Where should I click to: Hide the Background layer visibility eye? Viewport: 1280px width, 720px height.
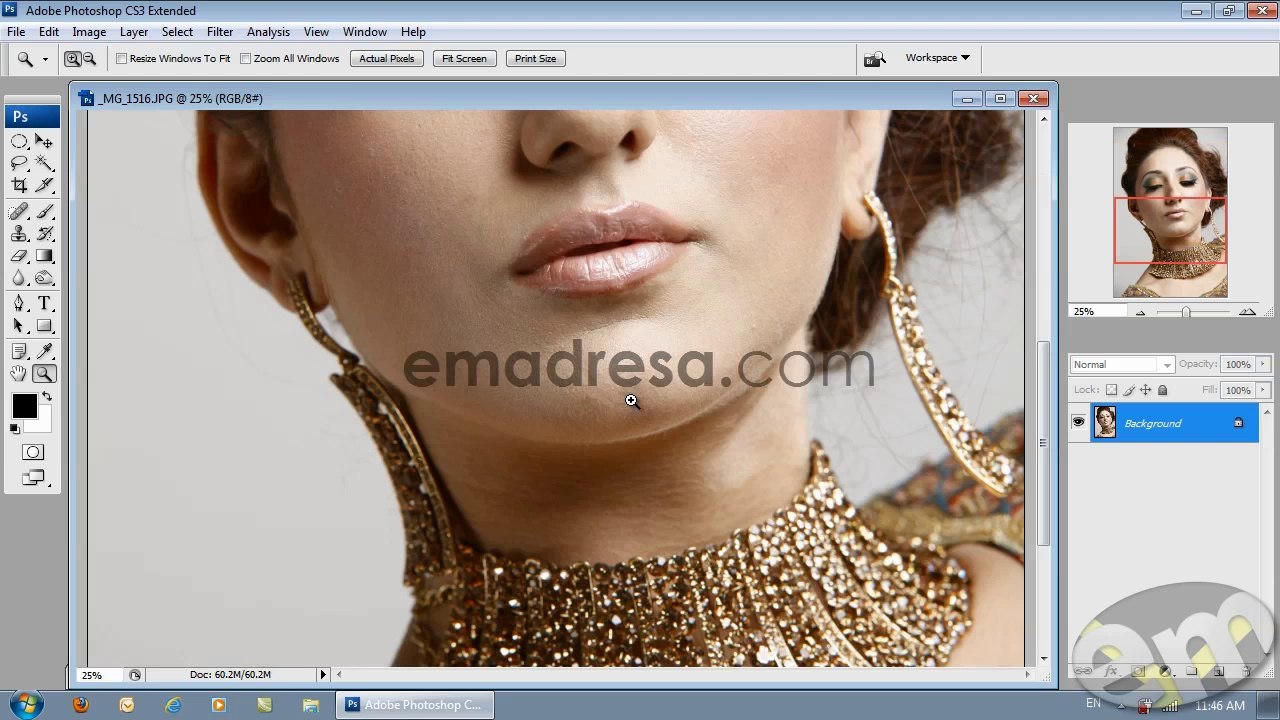1078,423
